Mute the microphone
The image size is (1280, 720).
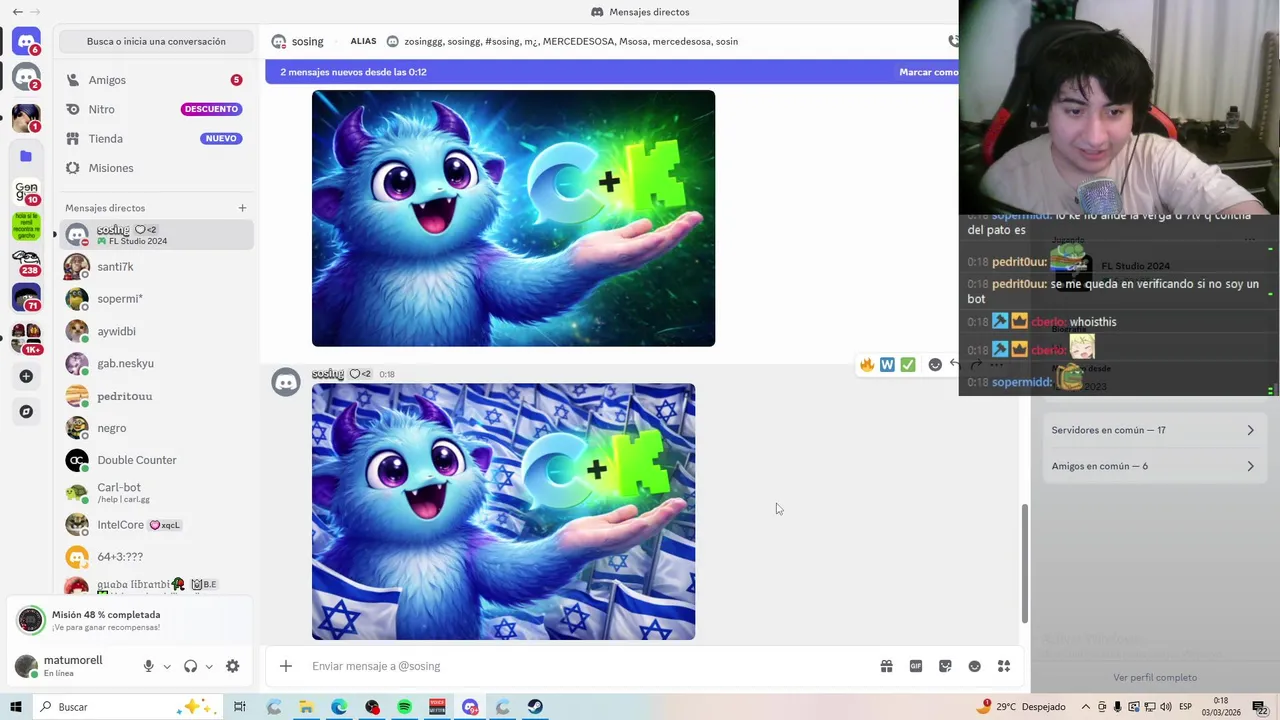click(148, 666)
